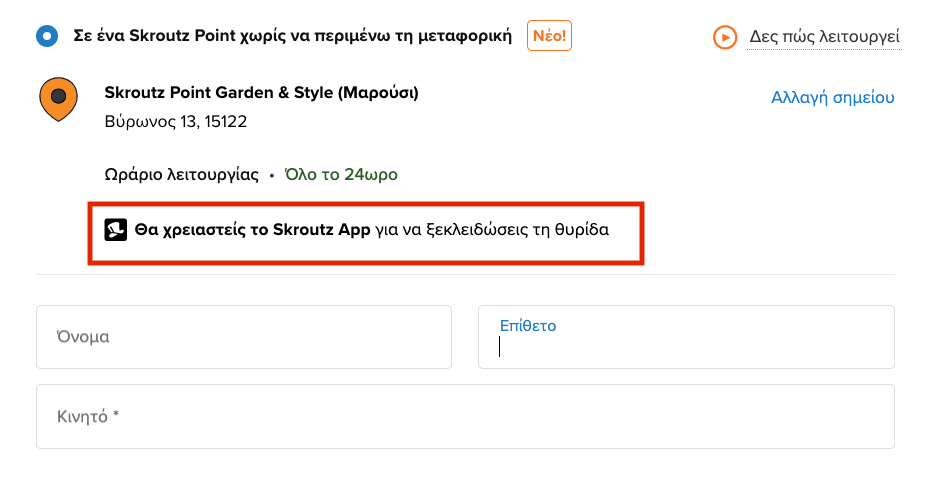
Task: Click the "Αλλαγή σημείου" link
Action: (832, 97)
